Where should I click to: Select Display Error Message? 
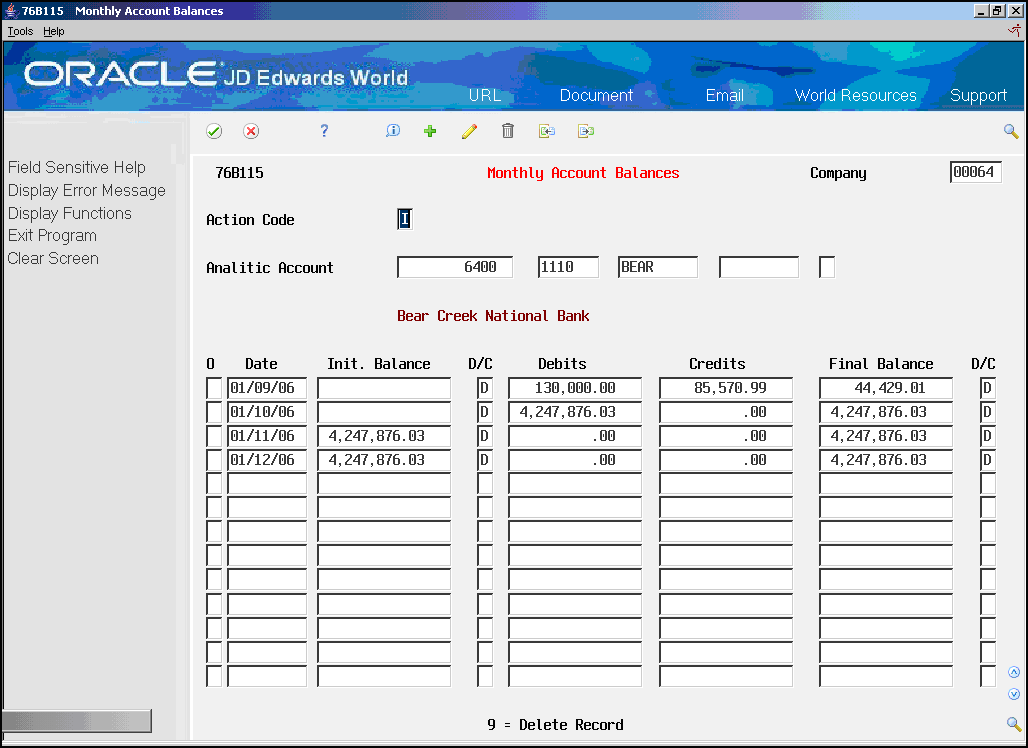pos(87,191)
